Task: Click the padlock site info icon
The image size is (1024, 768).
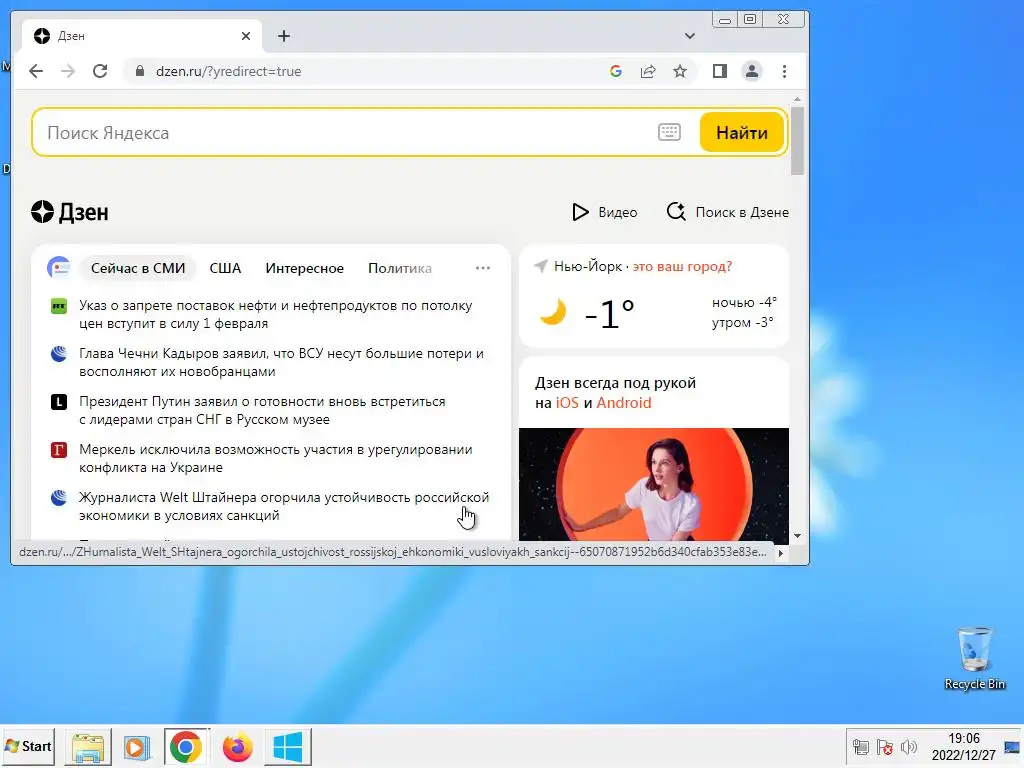Action: point(140,71)
